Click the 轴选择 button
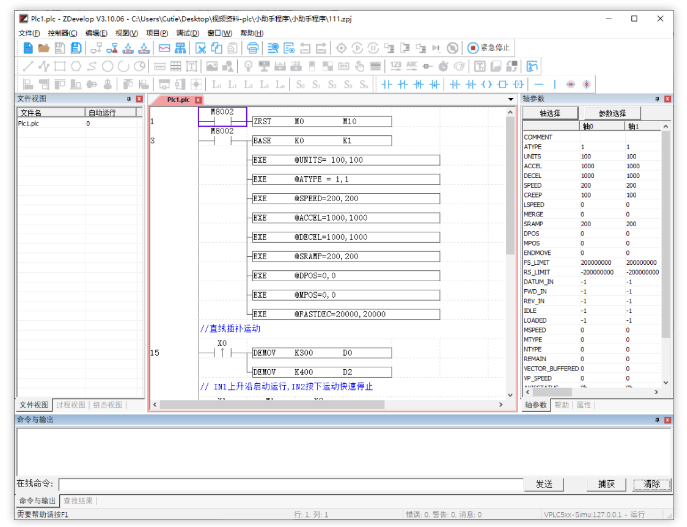 (550, 114)
